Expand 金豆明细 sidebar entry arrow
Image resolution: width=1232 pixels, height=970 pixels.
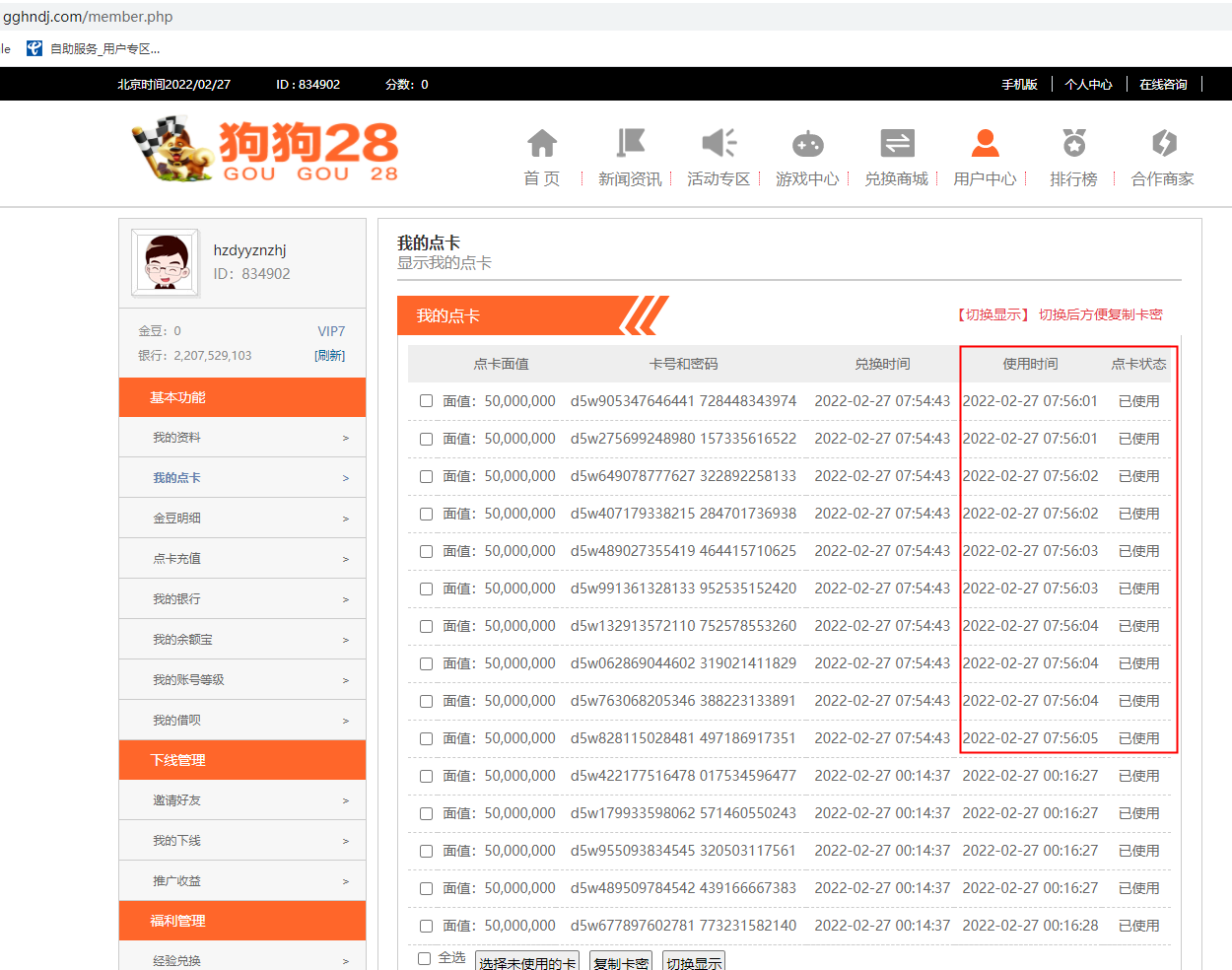[x=345, y=519]
